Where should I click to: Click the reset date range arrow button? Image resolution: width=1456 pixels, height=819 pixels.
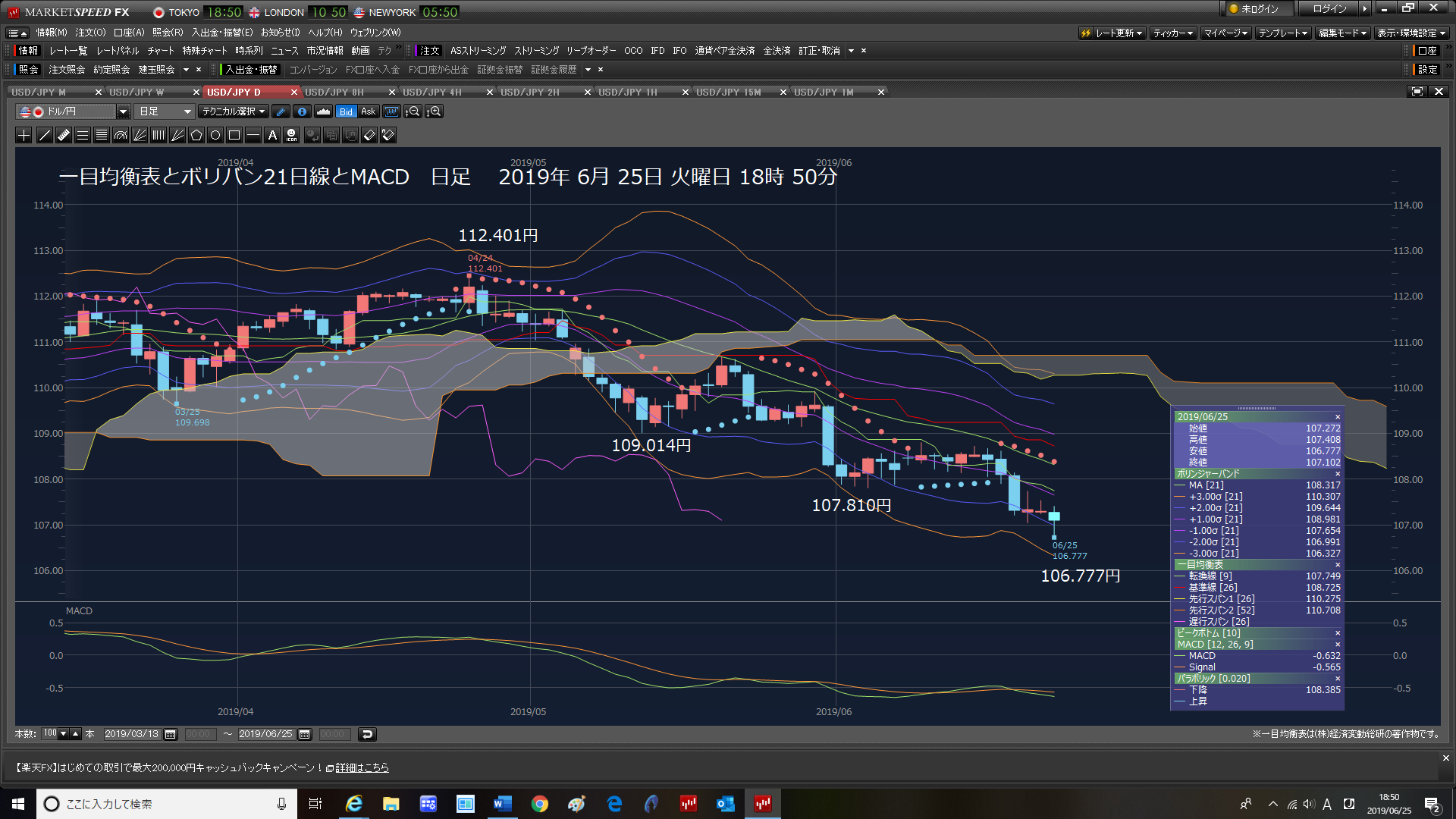pyautogui.click(x=367, y=734)
